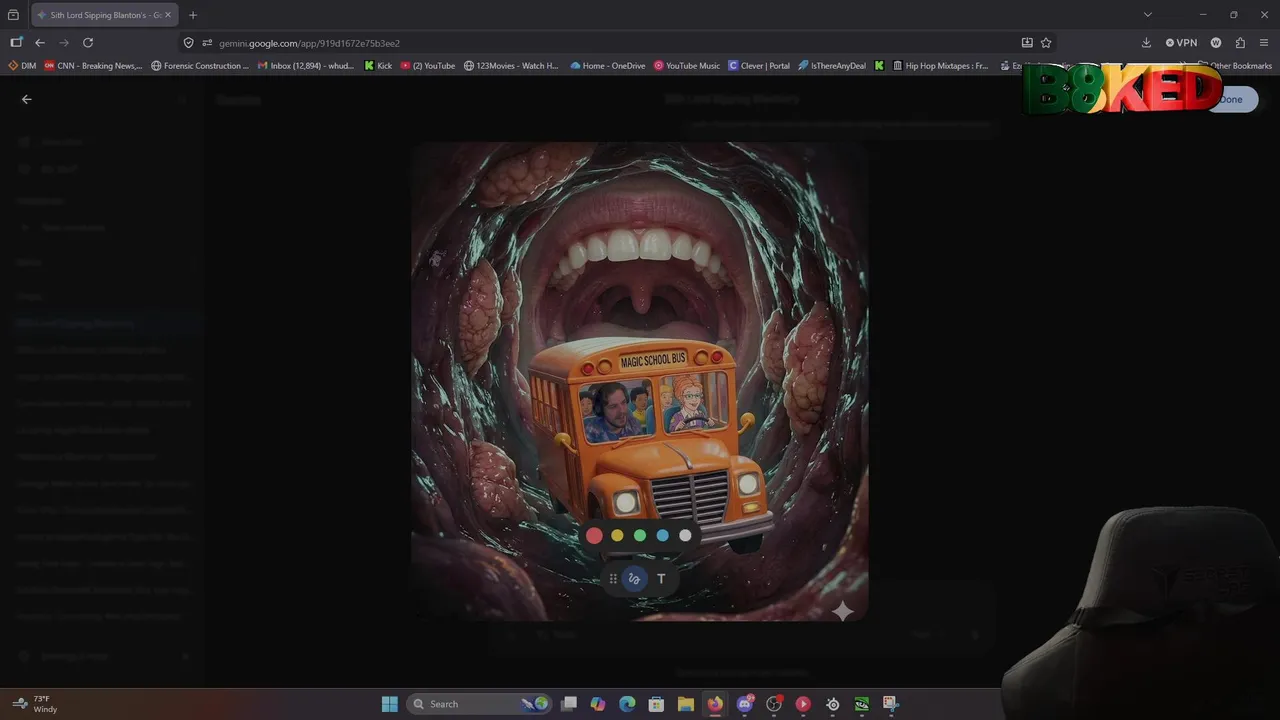
Task: Switch to Firefox in taskbar
Action: tap(715, 704)
